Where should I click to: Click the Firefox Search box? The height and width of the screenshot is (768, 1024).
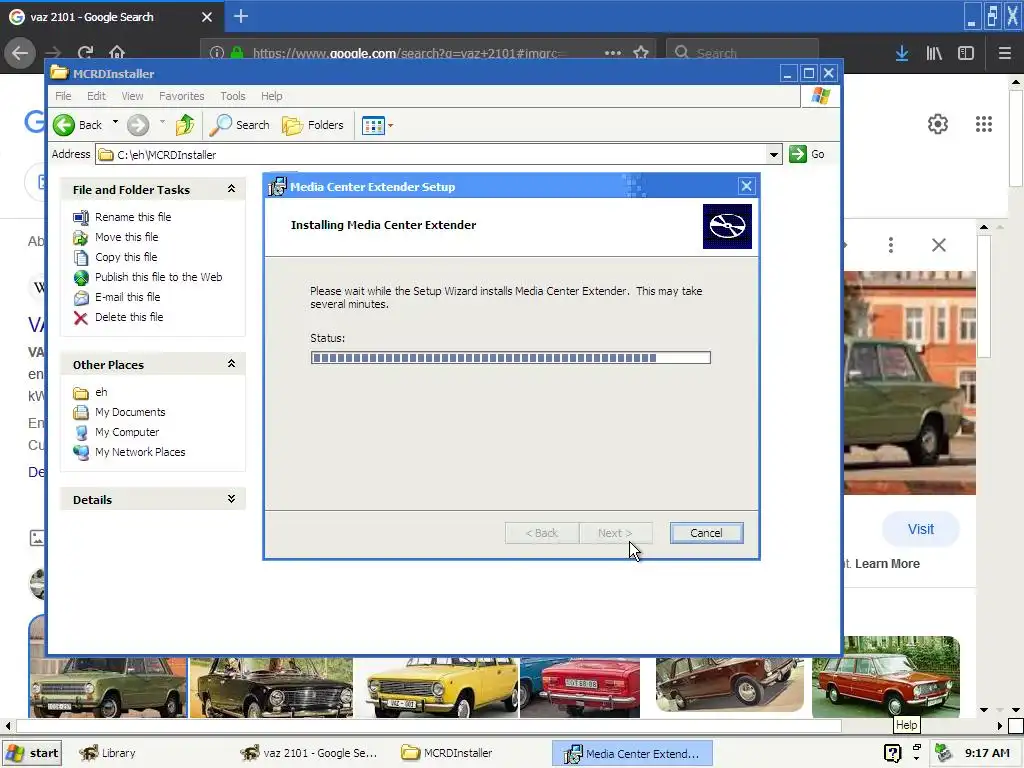click(x=742, y=53)
